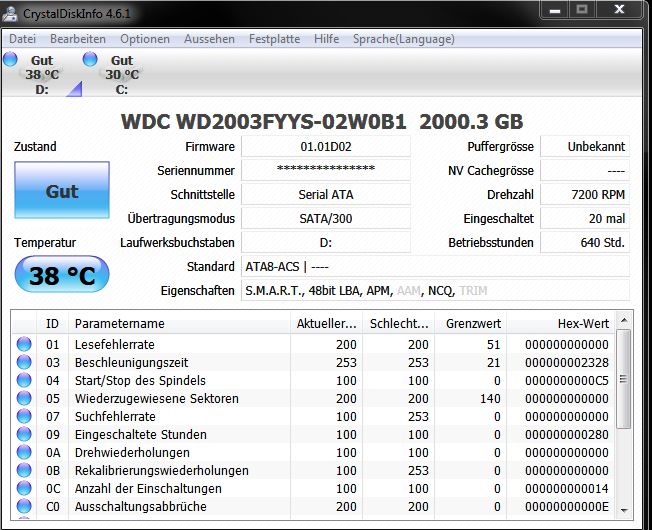Click status orb for Anzahl der Einschaltungen
The width and height of the screenshot is (652, 530).
click(24, 488)
